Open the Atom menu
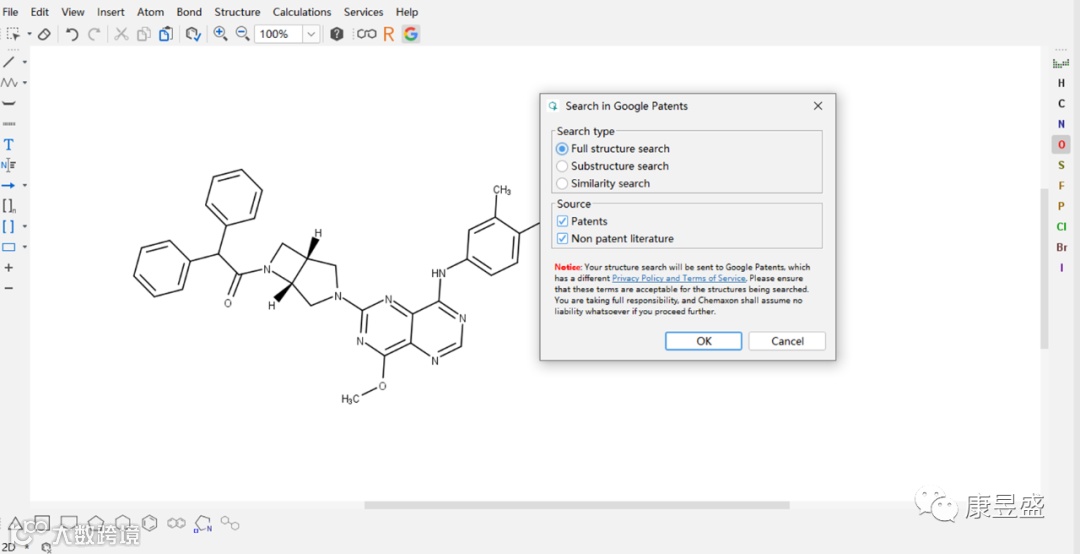Image resolution: width=1080 pixels, height=554 pixels. 150,12
